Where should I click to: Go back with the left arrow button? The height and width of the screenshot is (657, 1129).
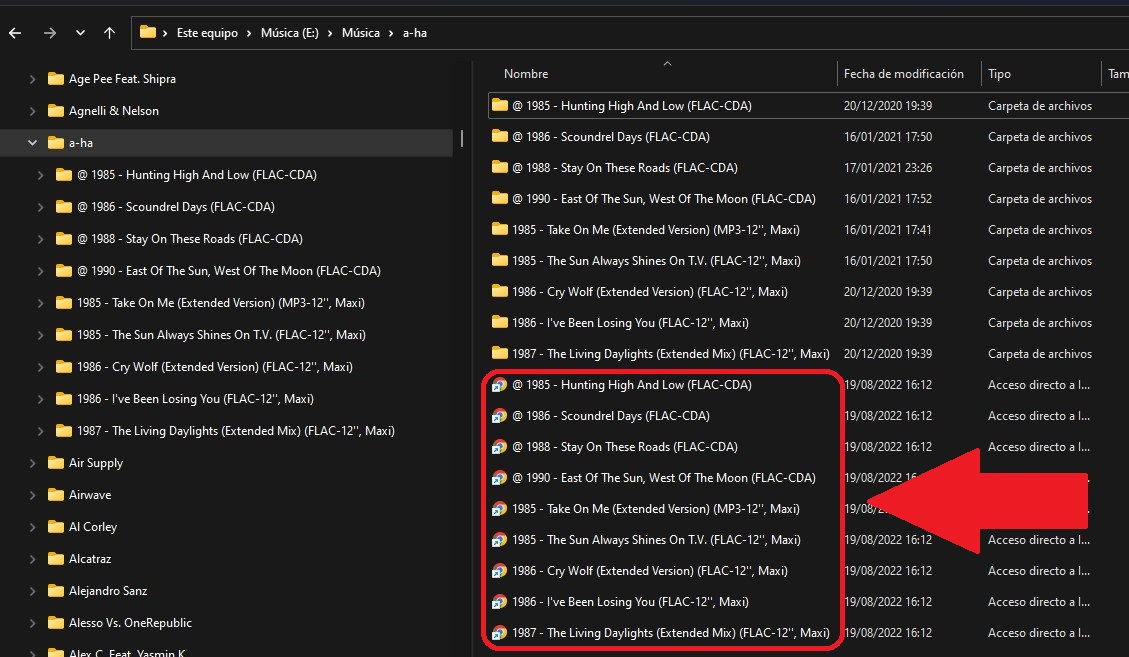point(14,32)
